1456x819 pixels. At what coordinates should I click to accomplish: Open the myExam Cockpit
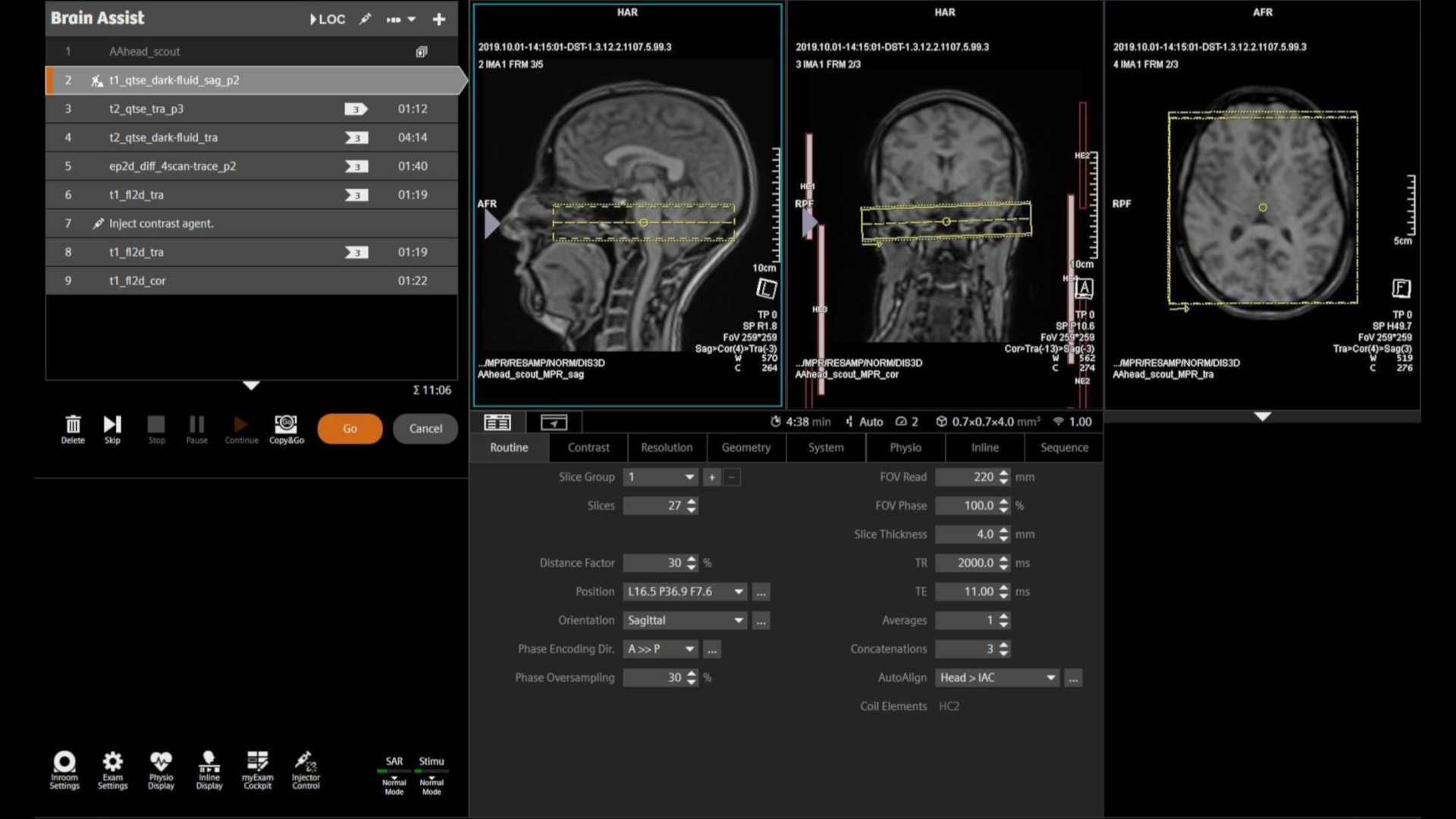coord(258,769)
